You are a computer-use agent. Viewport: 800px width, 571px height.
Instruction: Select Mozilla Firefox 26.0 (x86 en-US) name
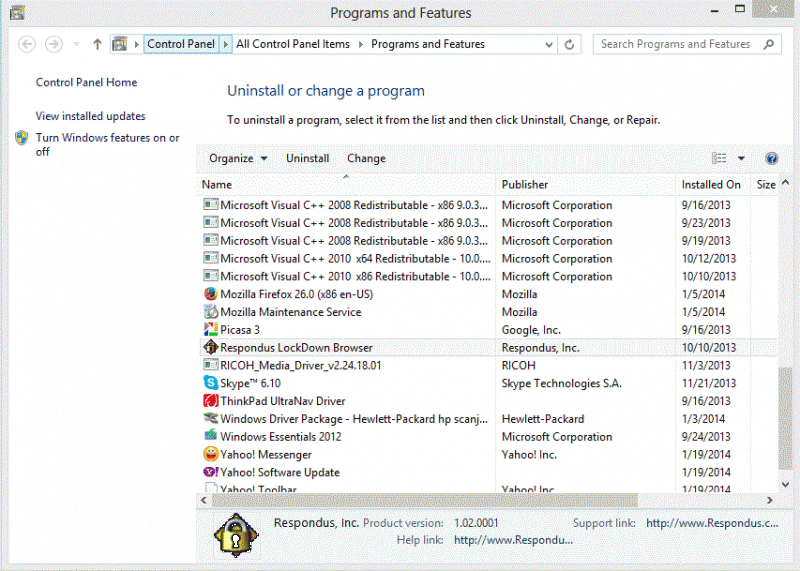tap(296, 294)
